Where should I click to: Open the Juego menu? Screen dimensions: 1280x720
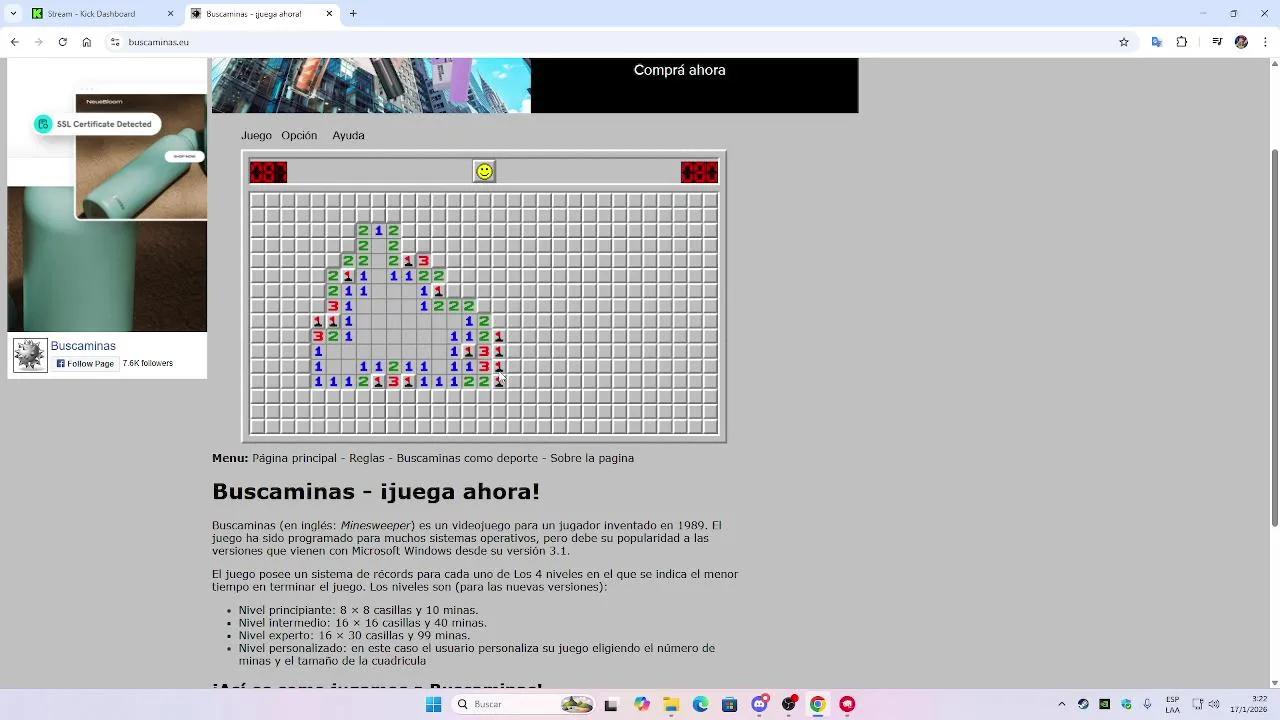tap(256, 135)
